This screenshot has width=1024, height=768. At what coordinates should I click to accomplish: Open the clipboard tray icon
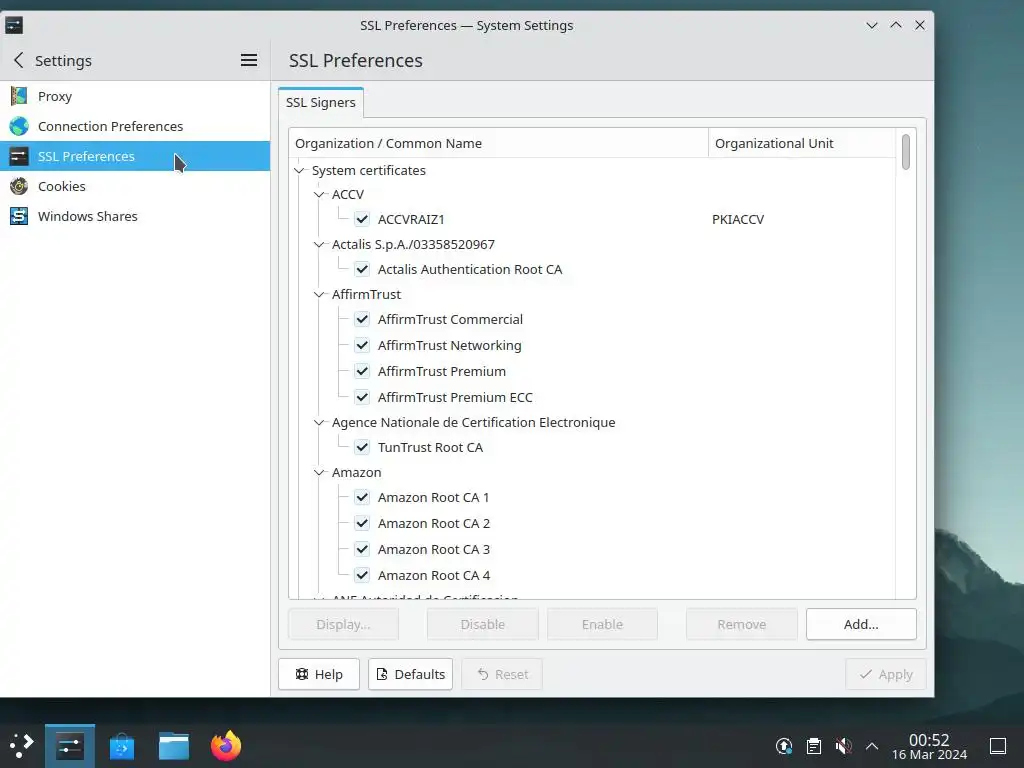pyautogui.click(x=814, y=746)
